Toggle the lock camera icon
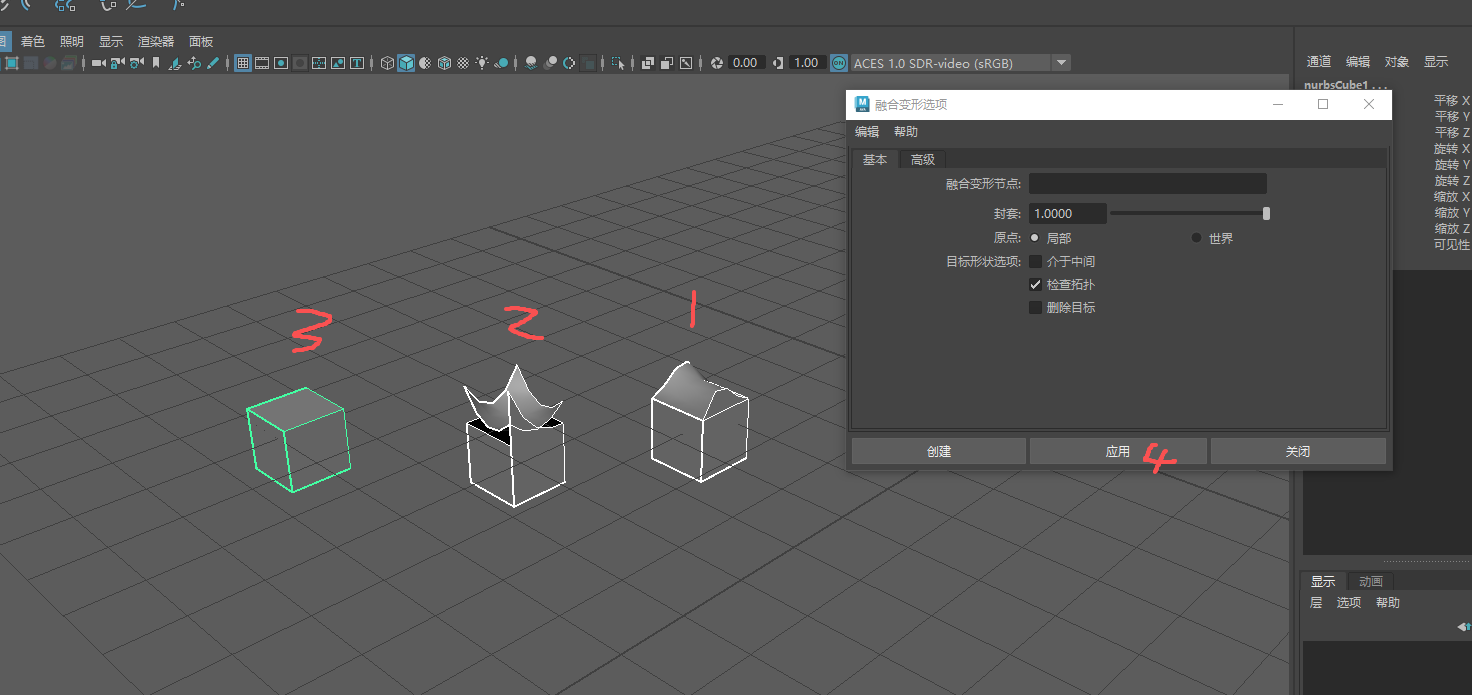Screen dimensions: 1472x695 117,63
